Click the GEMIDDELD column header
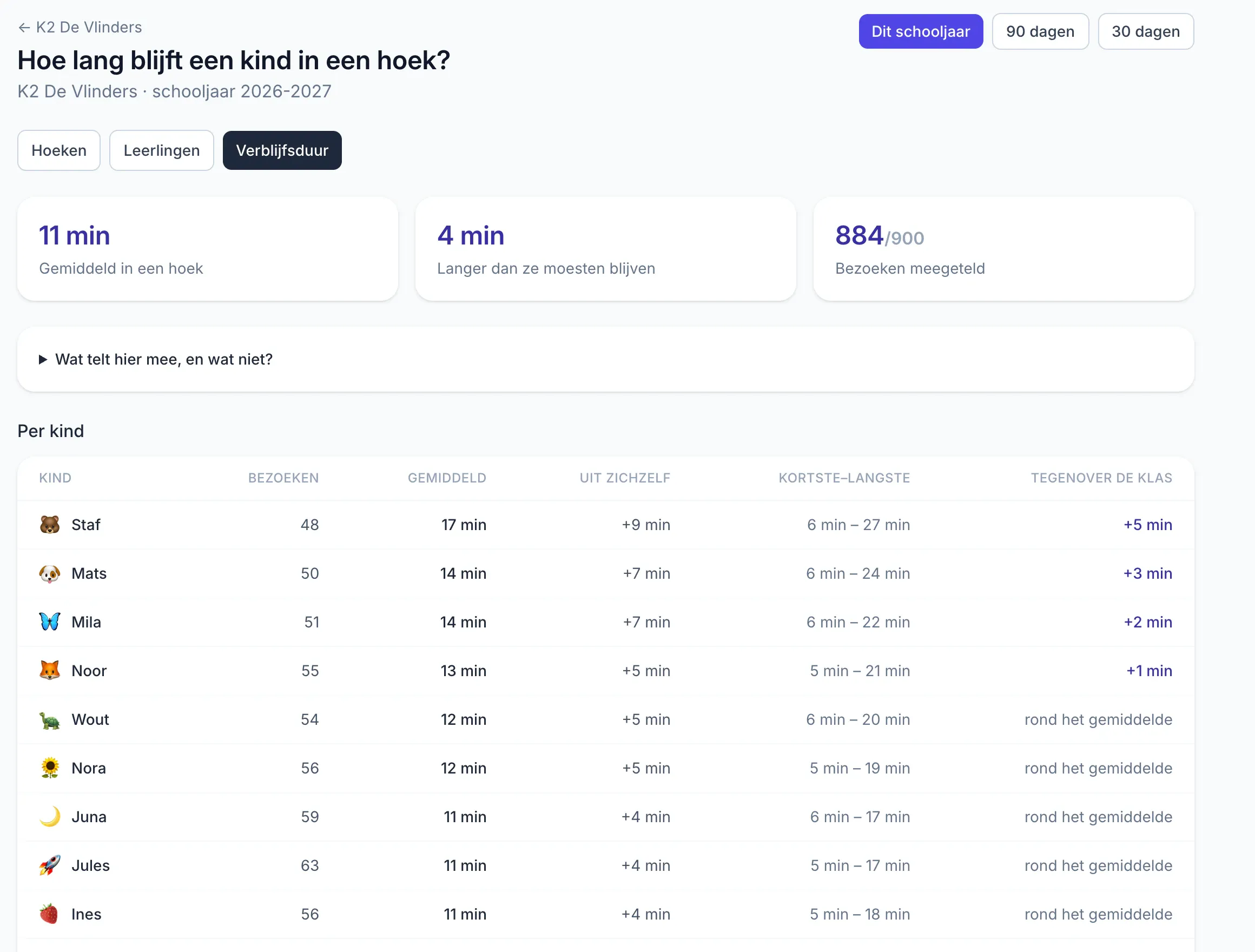The width and height of the screenshot is (1255, 952). (447, 478)
